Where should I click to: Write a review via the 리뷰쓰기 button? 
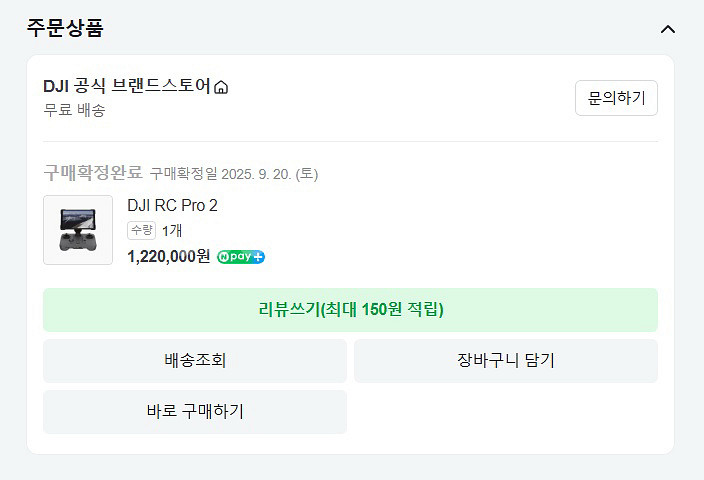click(x=350, y=310)
